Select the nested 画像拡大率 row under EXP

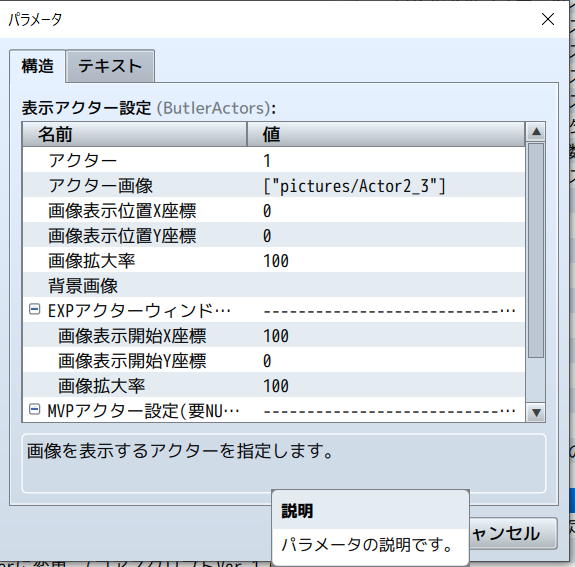pyautogui.click(x=274, y=385)
